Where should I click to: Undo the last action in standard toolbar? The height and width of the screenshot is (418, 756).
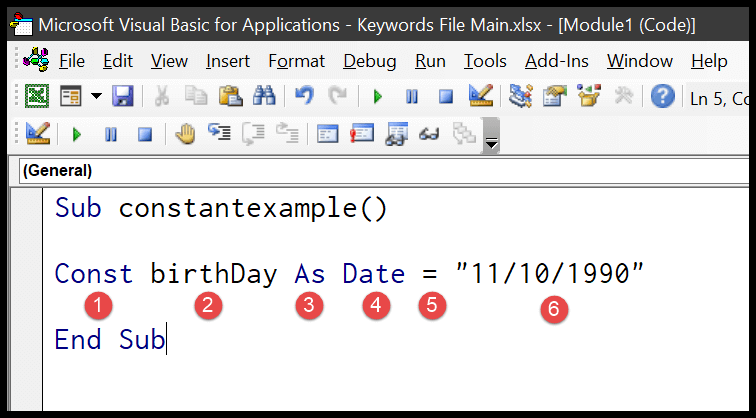click(303, 98)
